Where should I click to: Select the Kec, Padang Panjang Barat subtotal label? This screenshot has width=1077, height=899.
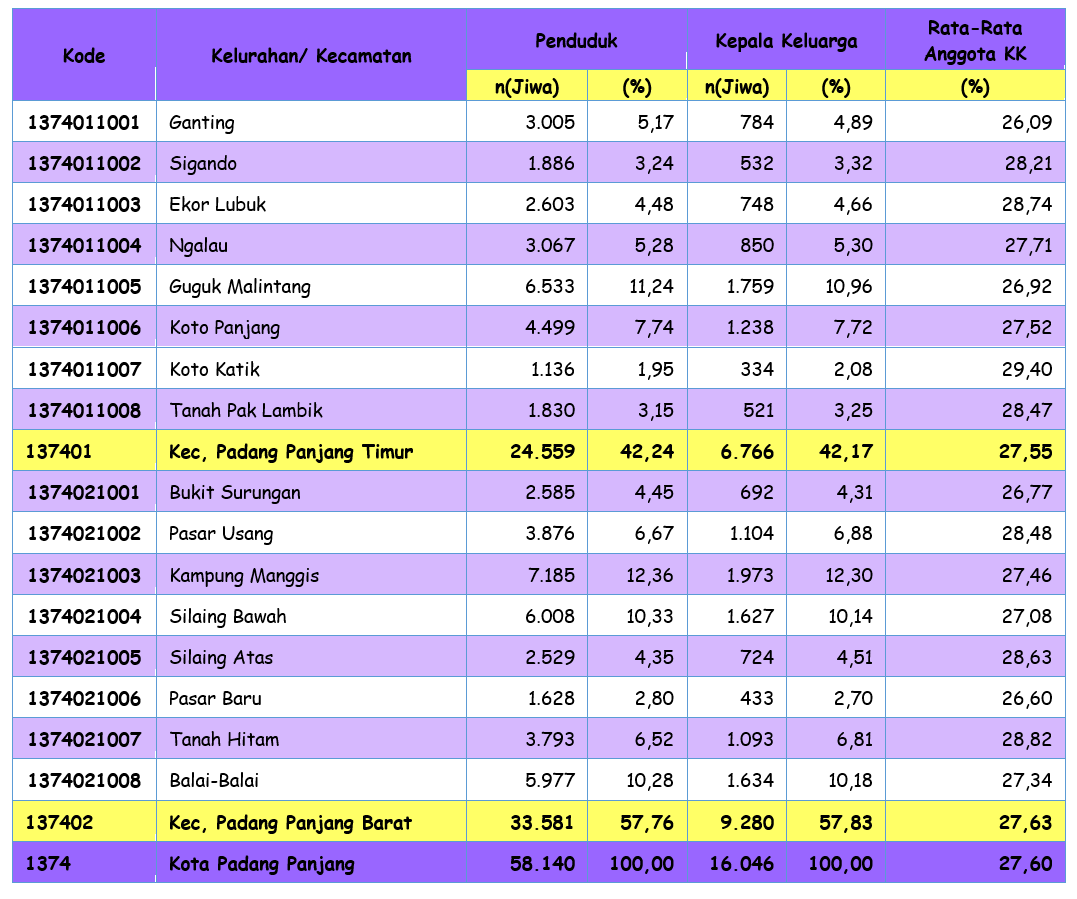point(291,823)
